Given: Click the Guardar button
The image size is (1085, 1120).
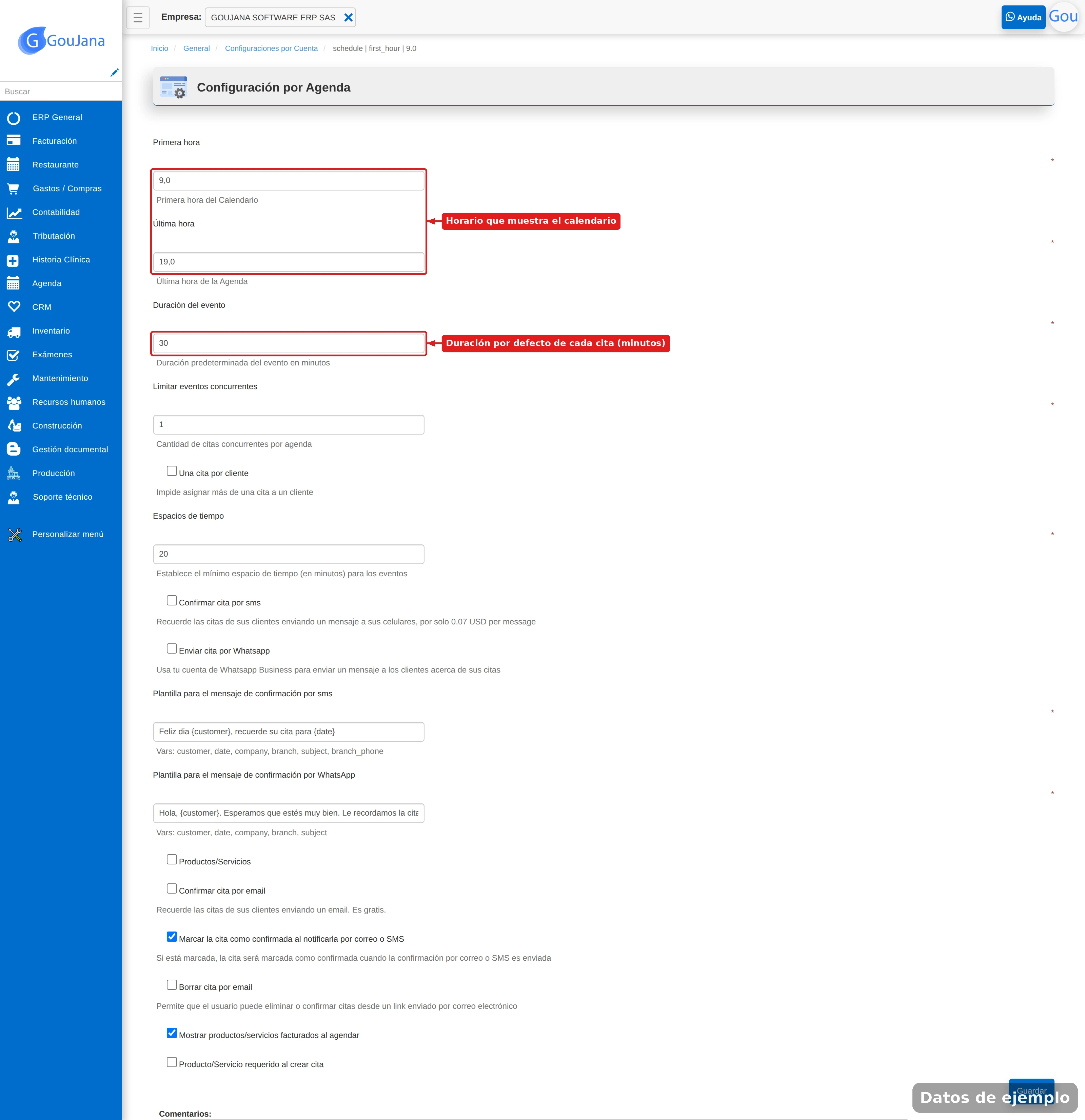Looking at the screenshot, I should pos(1031,1091).
